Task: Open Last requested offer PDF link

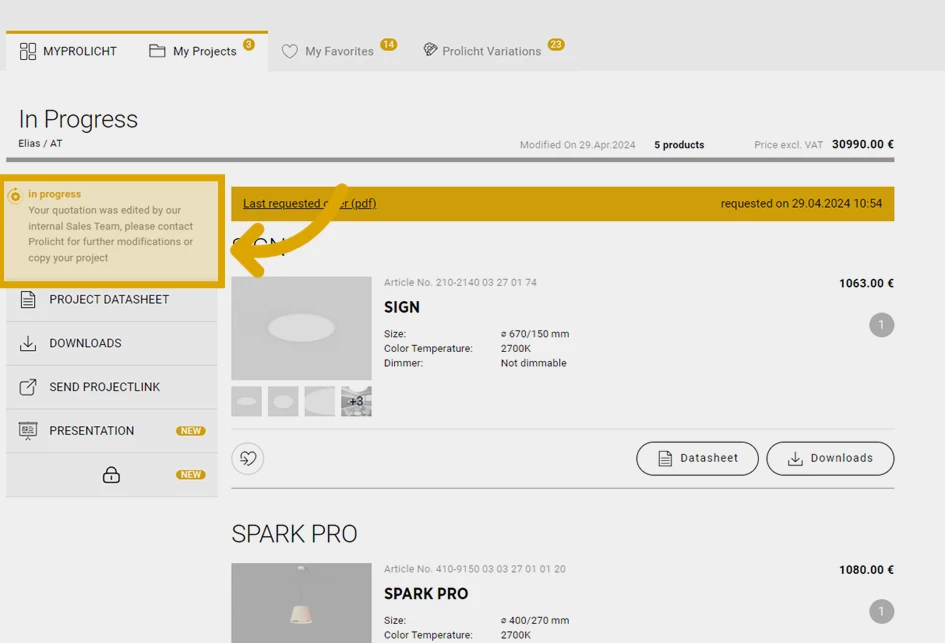Action: coord(309,204)
